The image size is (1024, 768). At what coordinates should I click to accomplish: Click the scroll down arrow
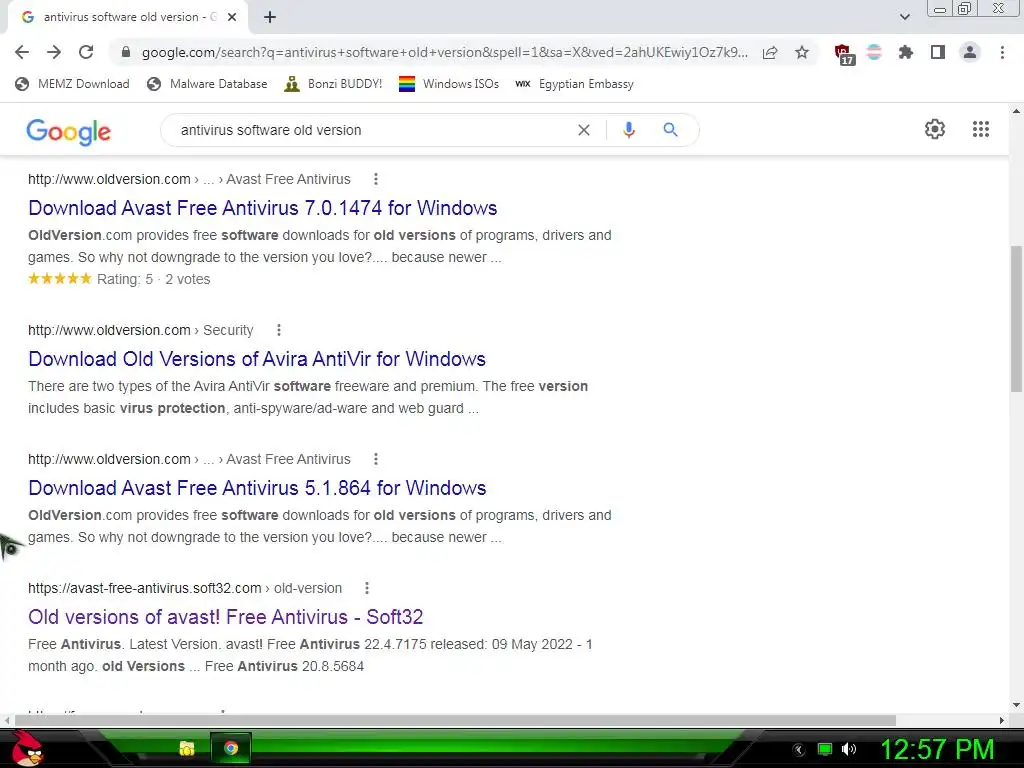pyautogui.click(x=1016, y=705)
